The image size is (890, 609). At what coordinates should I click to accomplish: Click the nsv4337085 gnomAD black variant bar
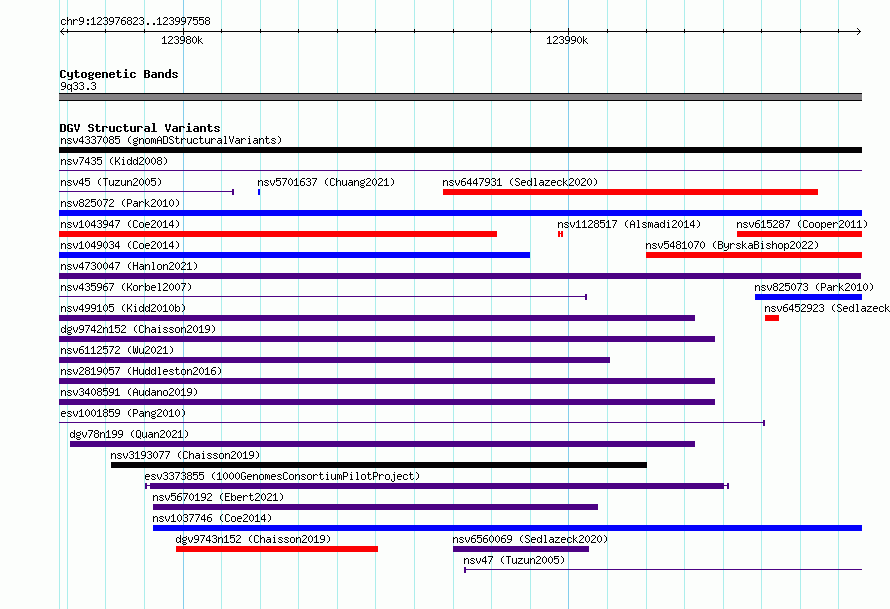pyautogui.click(x=460, y=150)
